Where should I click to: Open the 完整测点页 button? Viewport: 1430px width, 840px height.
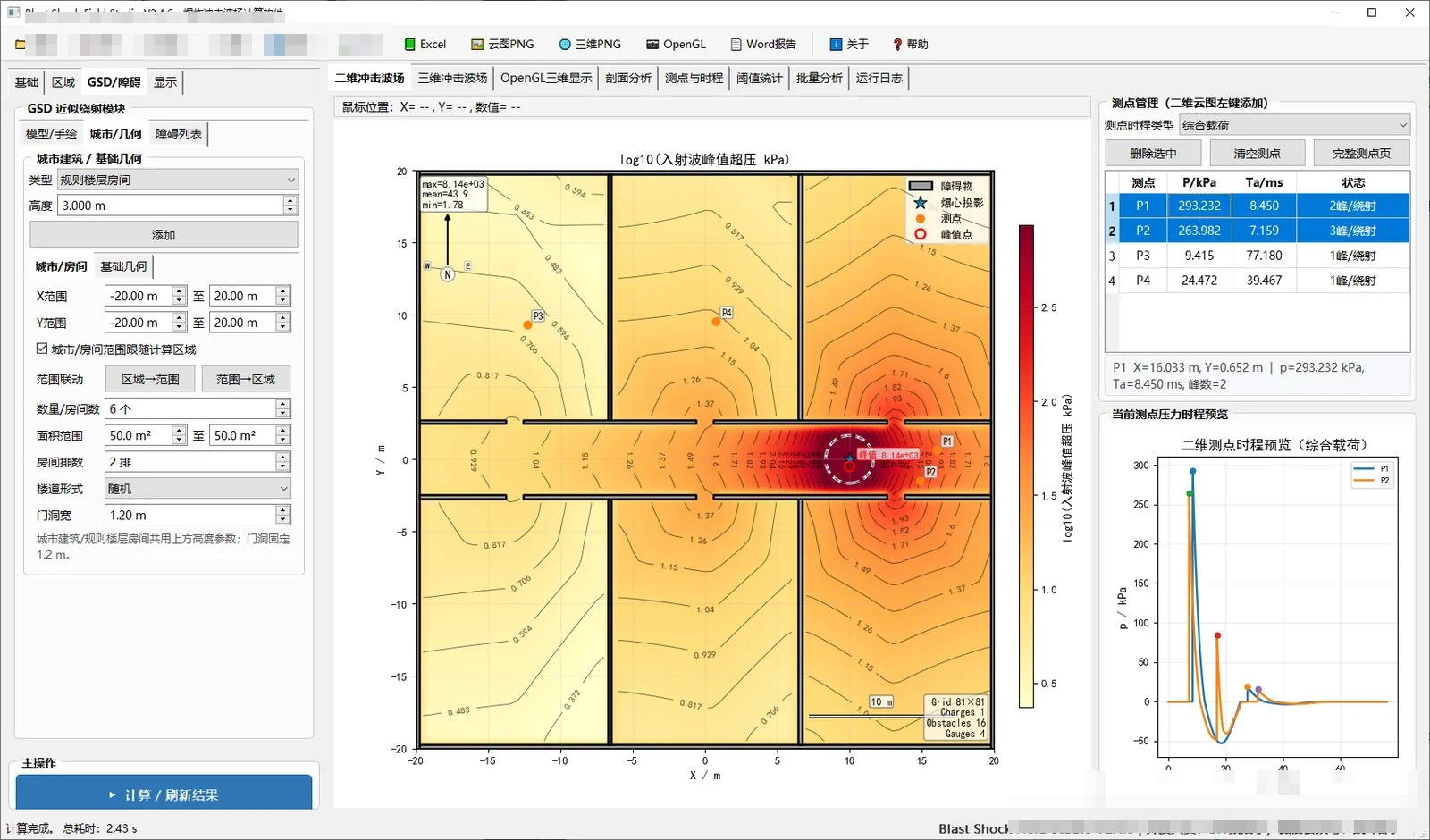coord(1362,153)
